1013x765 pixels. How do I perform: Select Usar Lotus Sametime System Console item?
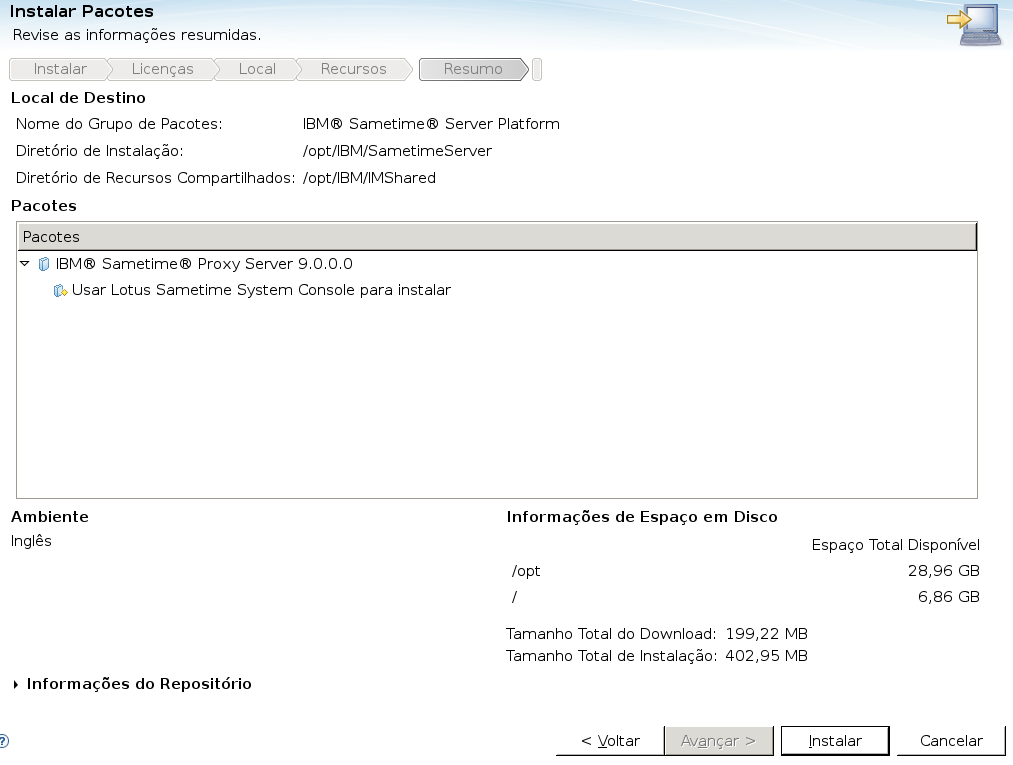pyautogui.click(x=261, y=291)
